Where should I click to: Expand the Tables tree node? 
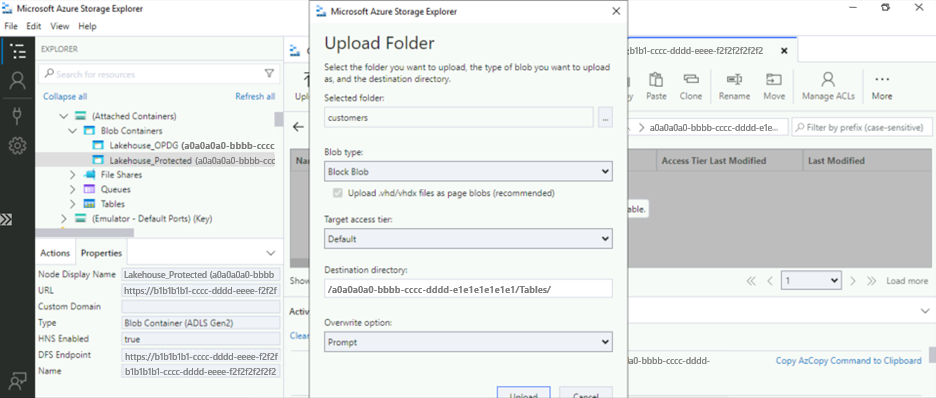pyautogui.click(x=73, y=204)
